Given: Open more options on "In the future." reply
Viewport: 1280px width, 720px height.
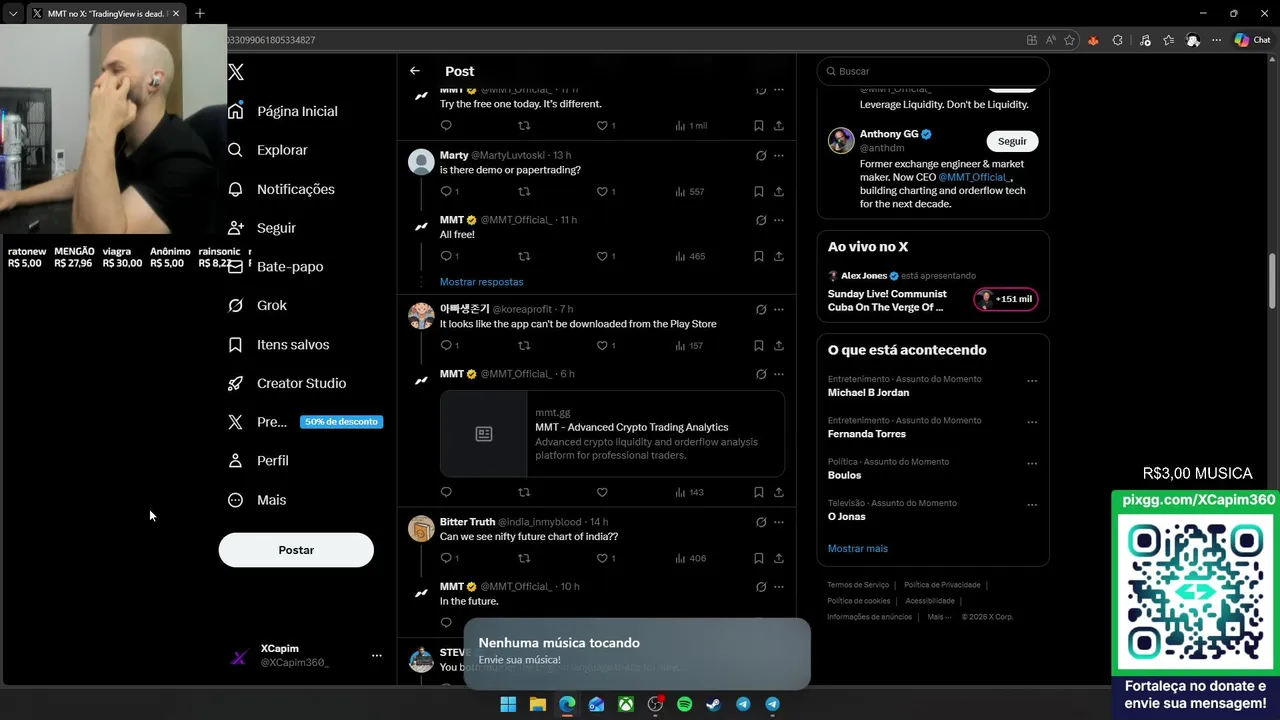Looking at the screenshot, I should tap(779, 587).
